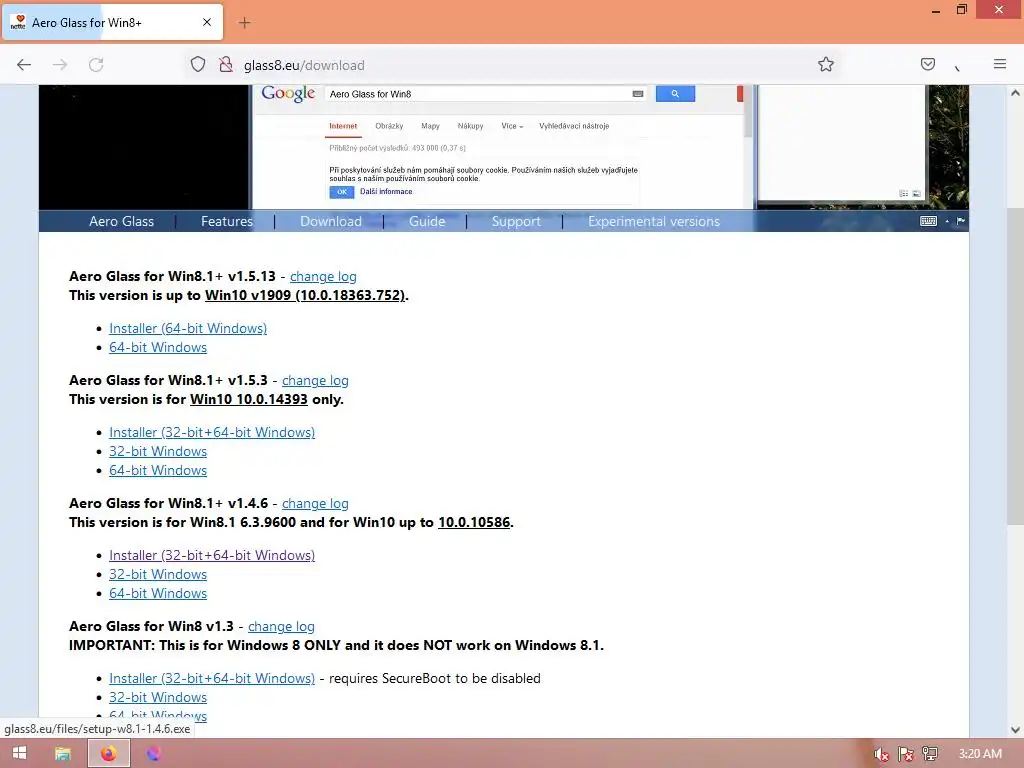Click the banner screenshot image
This screenshot has width=1024, height=768.
504,147
